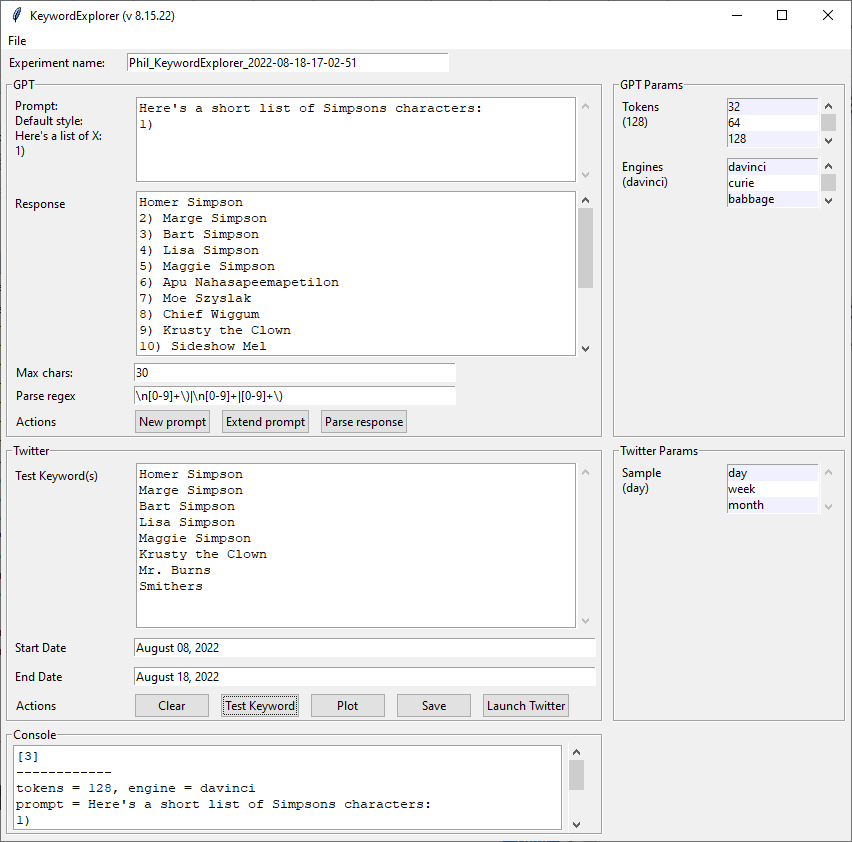This screenshot has height=842, width=852.
Task: Select babbage in the Engines list
Action: click(772, 199)
